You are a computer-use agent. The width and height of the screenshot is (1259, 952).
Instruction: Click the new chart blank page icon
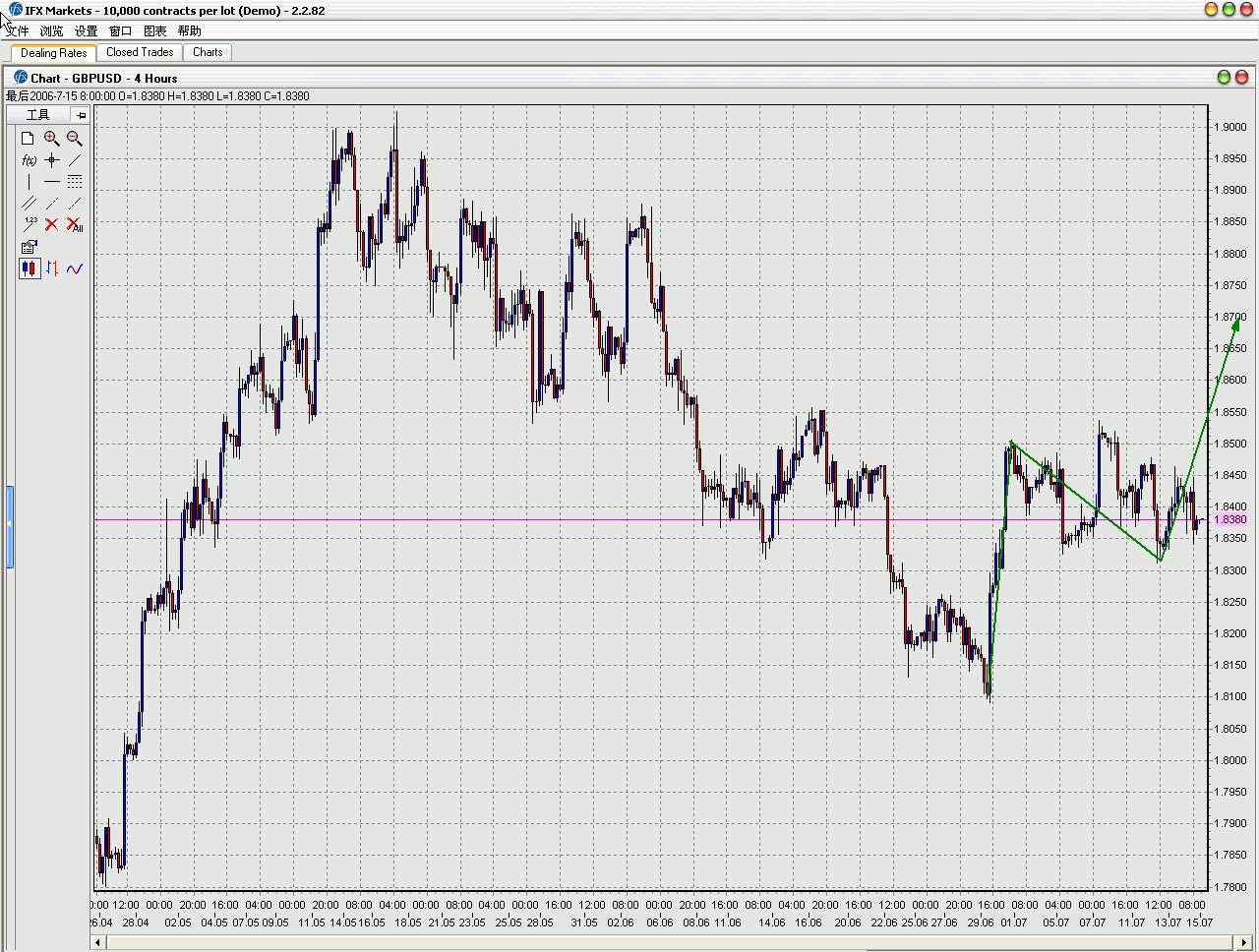(29, 139)
